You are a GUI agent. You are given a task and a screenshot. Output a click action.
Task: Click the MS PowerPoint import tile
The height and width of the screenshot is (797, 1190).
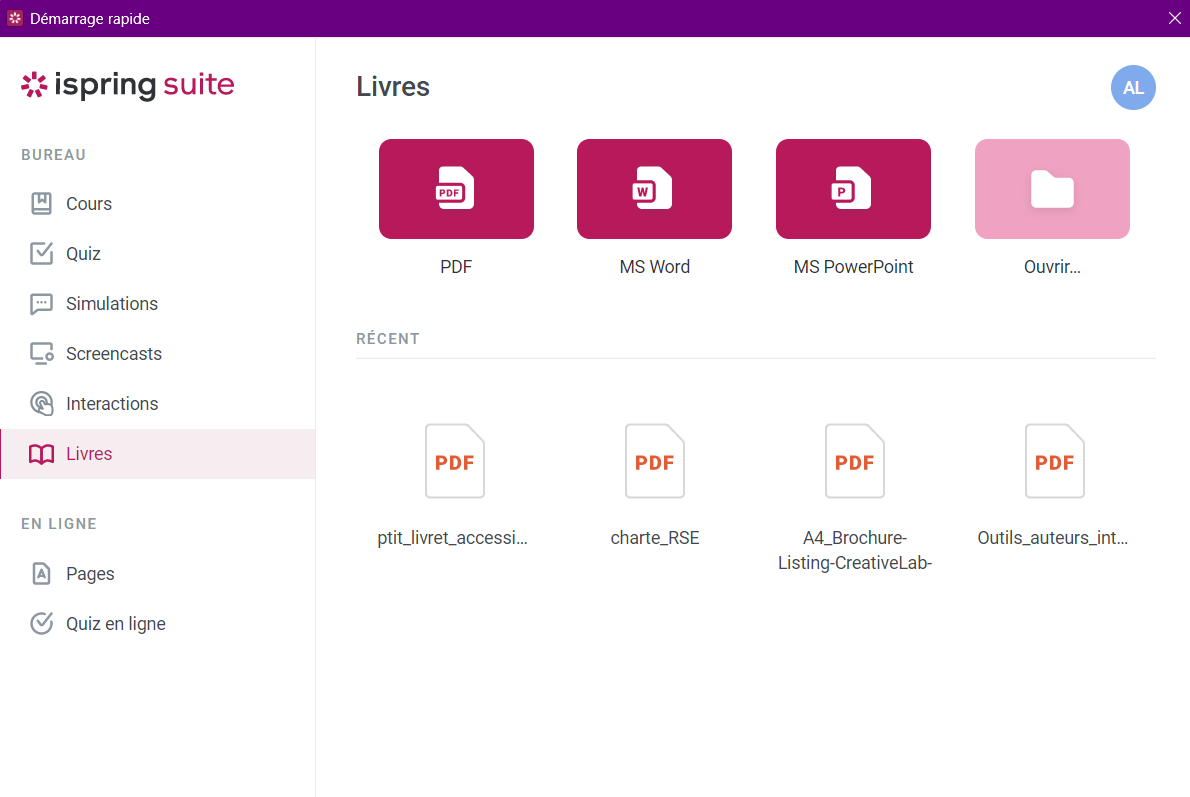pos(853,189)
